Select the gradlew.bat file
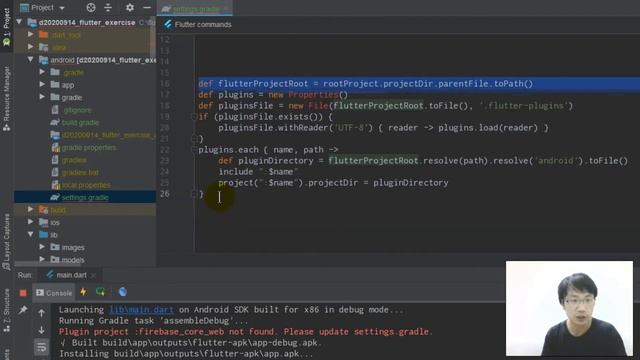 (x=80, y=172)
